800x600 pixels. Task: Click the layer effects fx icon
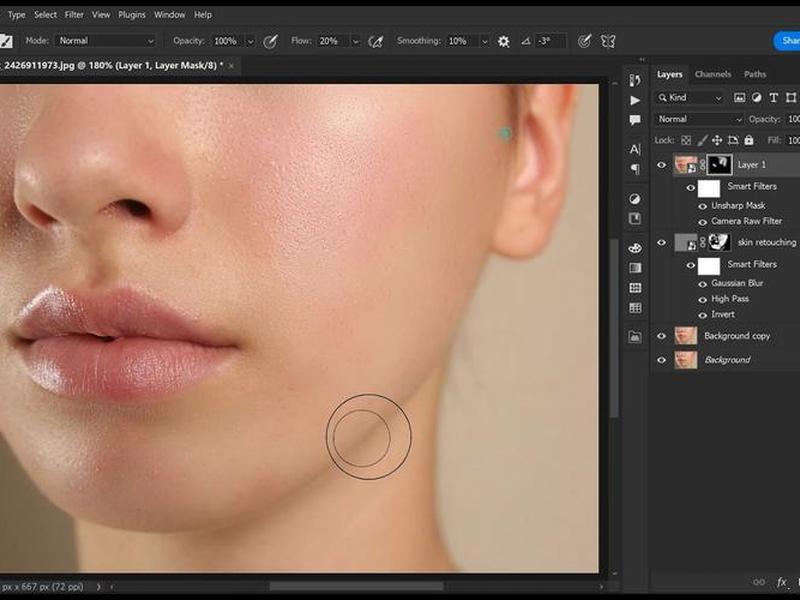(x=781, y=582)
